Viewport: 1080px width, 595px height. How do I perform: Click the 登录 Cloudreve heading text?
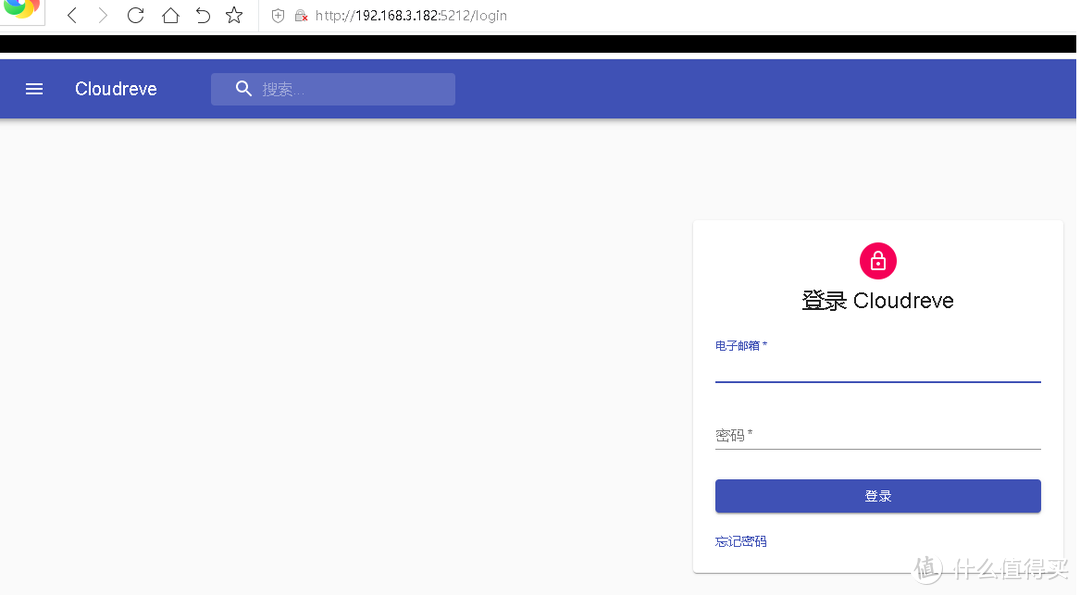tap(877, 300)
